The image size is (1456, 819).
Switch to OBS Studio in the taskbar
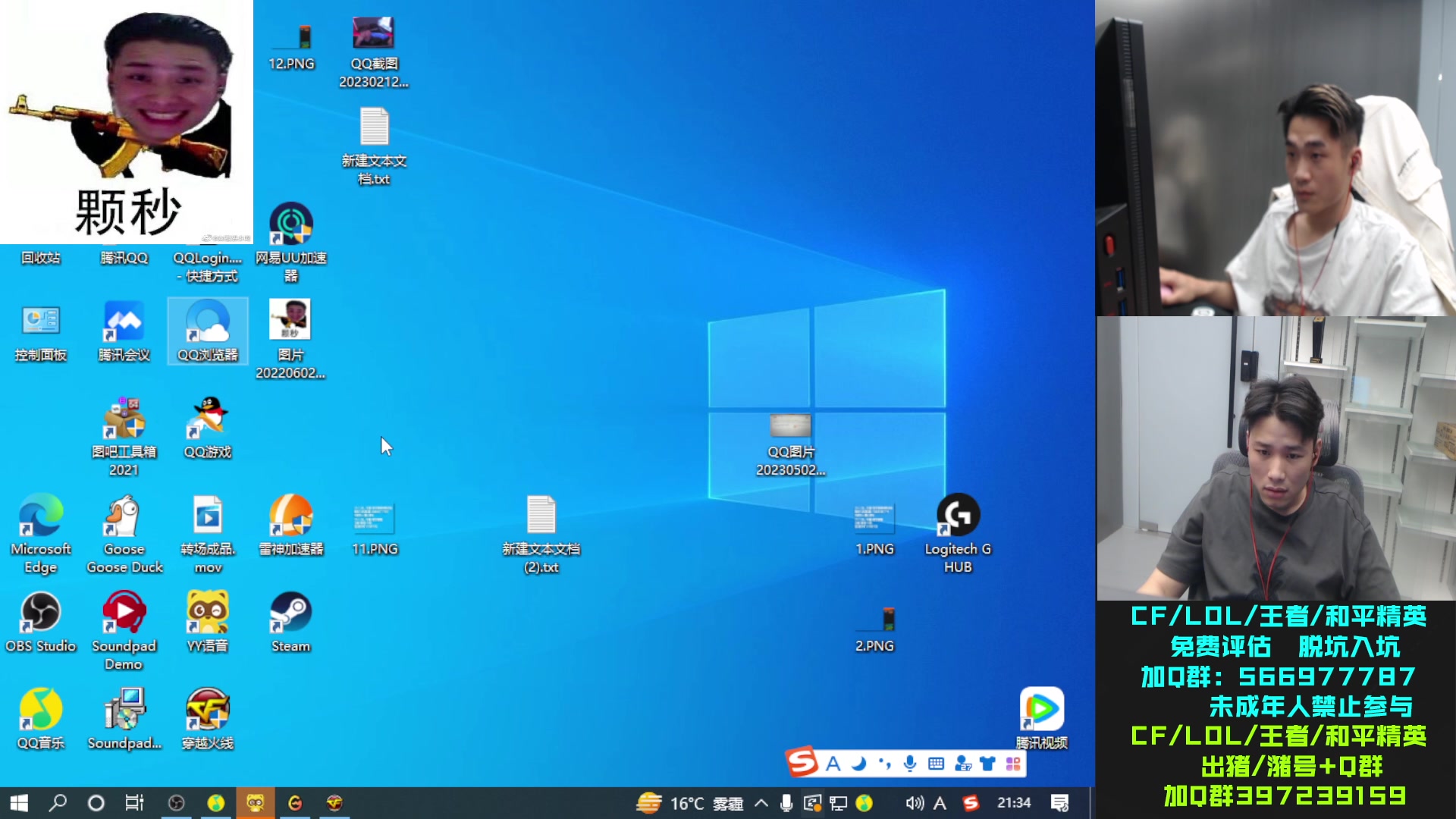click(x=176, y=803)
